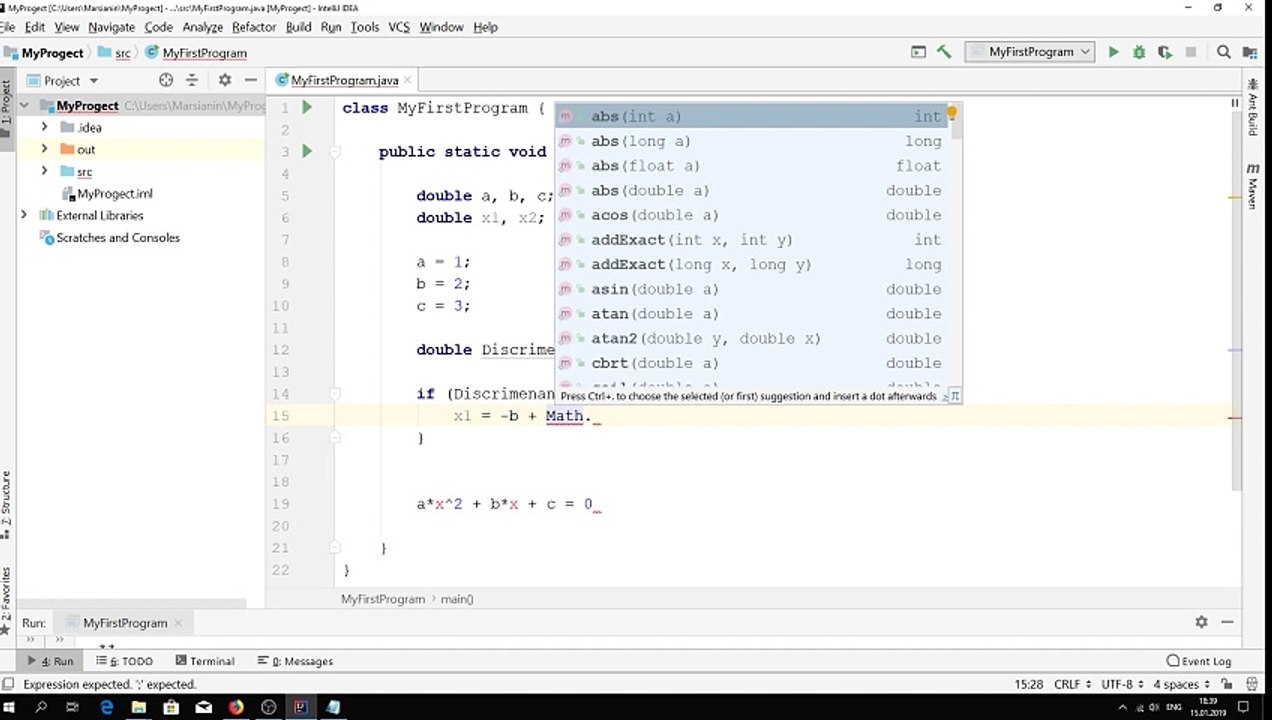Open Run panel settings gear
This screenshot has height=720, width=1272.
pyautogui.click(x=1201, y=621)
